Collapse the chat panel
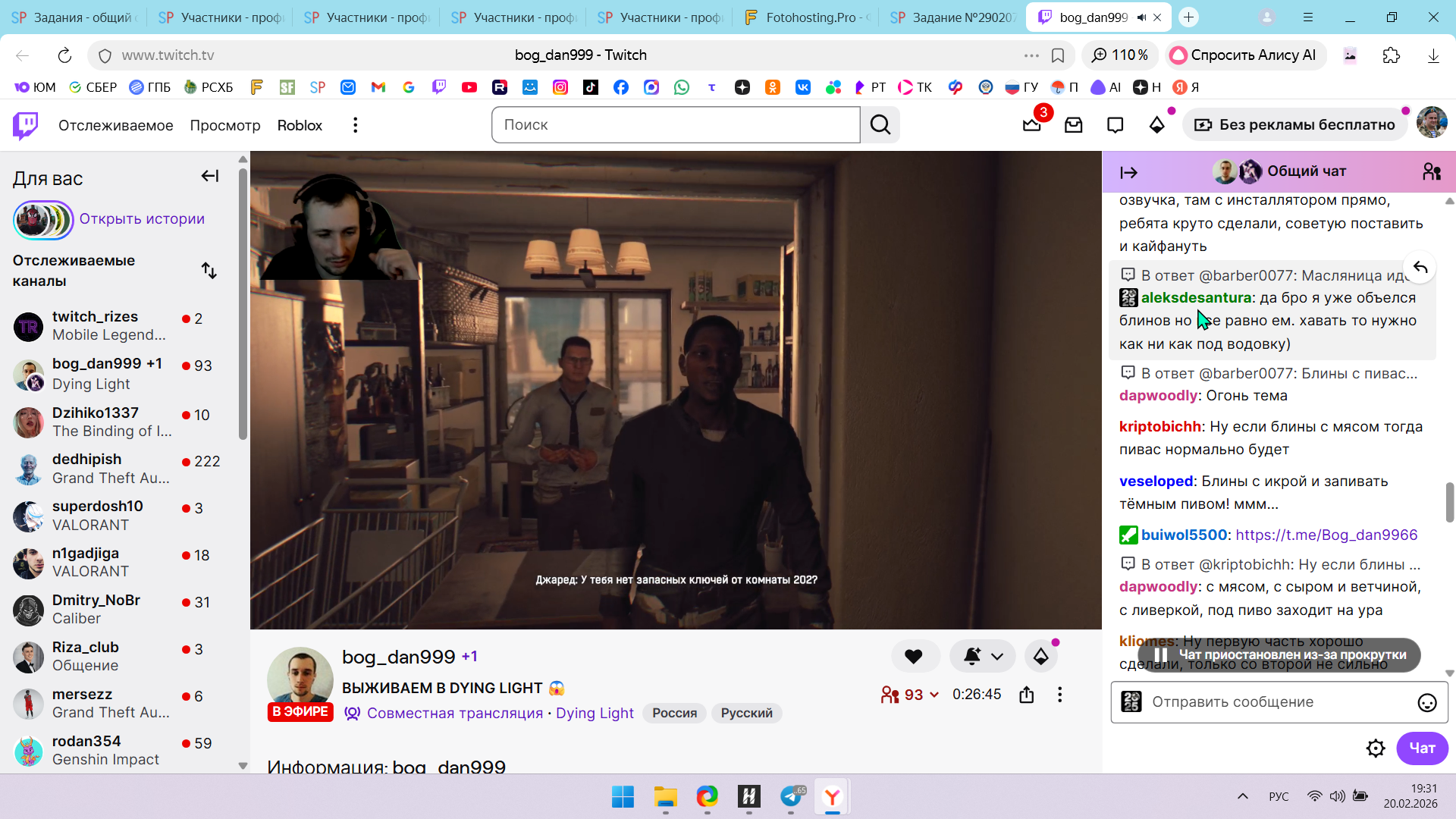Viewport: 1456px width, 819px height. tap(1129, 173)
